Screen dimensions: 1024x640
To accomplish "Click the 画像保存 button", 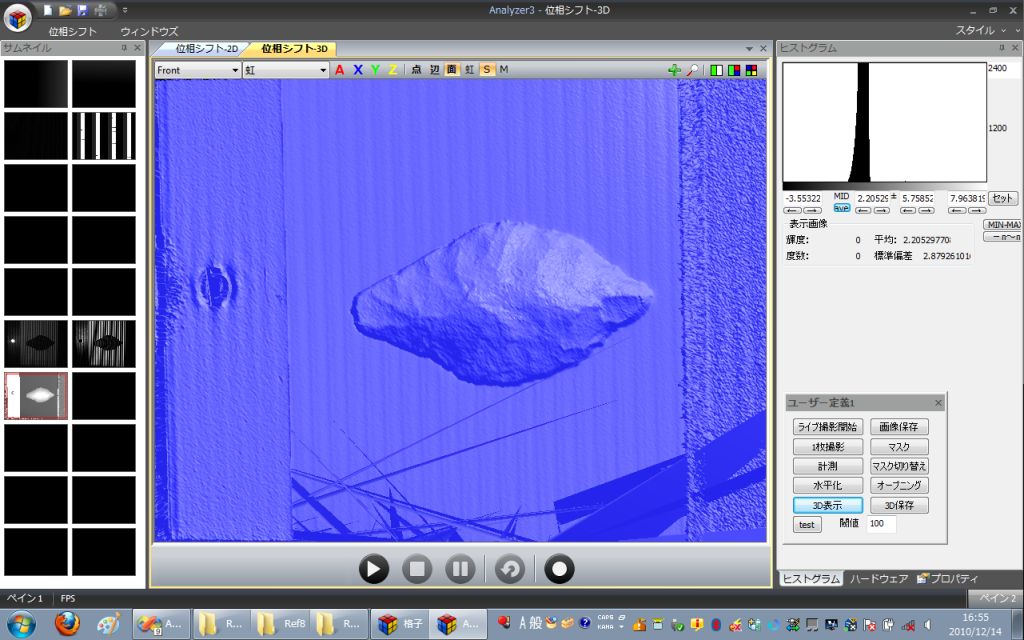I will pos(899,427).
